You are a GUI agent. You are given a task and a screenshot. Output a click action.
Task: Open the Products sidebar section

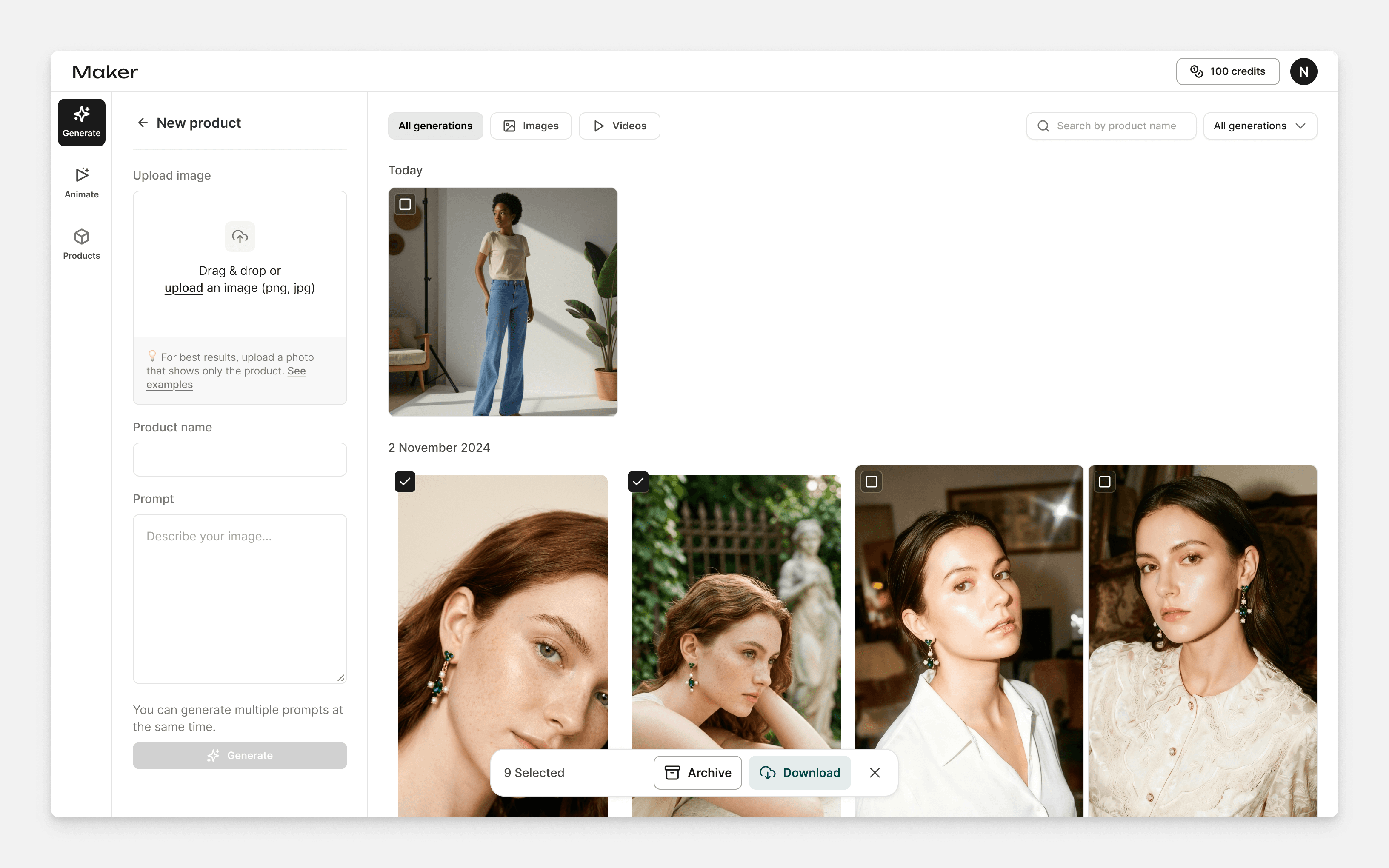point(82,244)
